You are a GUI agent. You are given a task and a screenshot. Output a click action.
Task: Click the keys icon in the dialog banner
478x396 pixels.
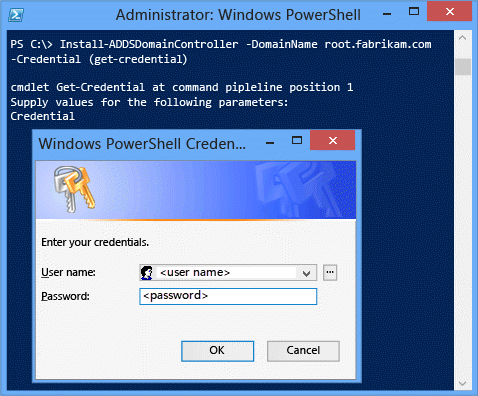pos(74,189)
